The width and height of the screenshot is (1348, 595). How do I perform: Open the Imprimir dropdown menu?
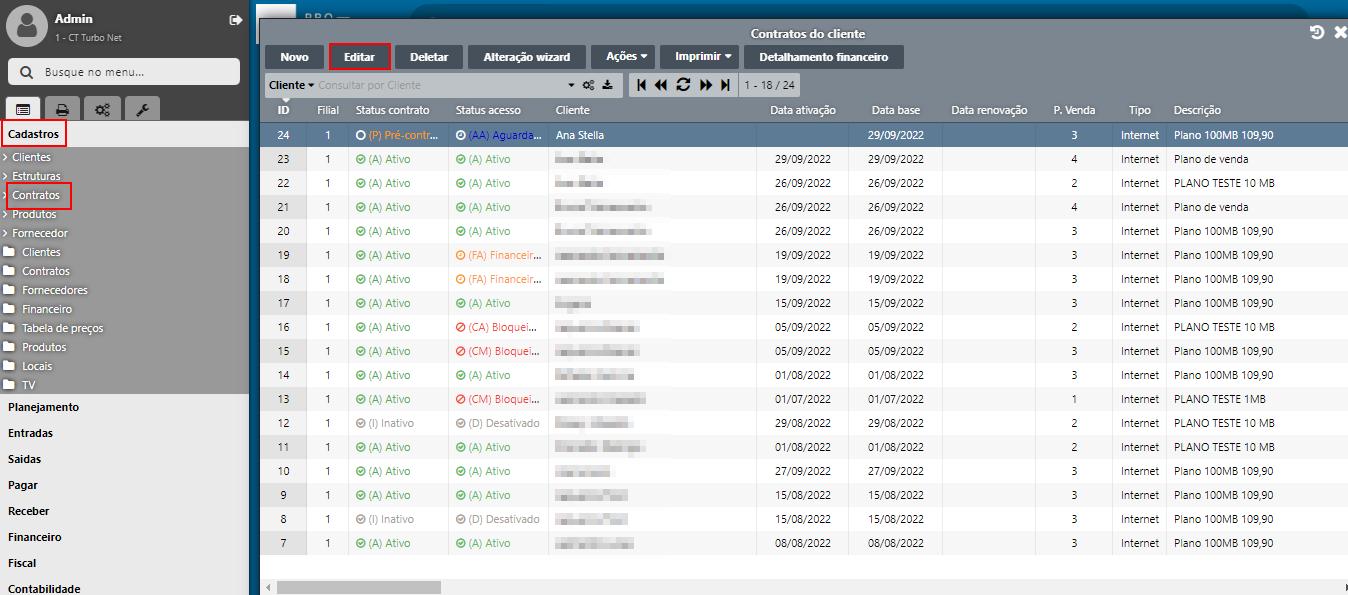702,57
